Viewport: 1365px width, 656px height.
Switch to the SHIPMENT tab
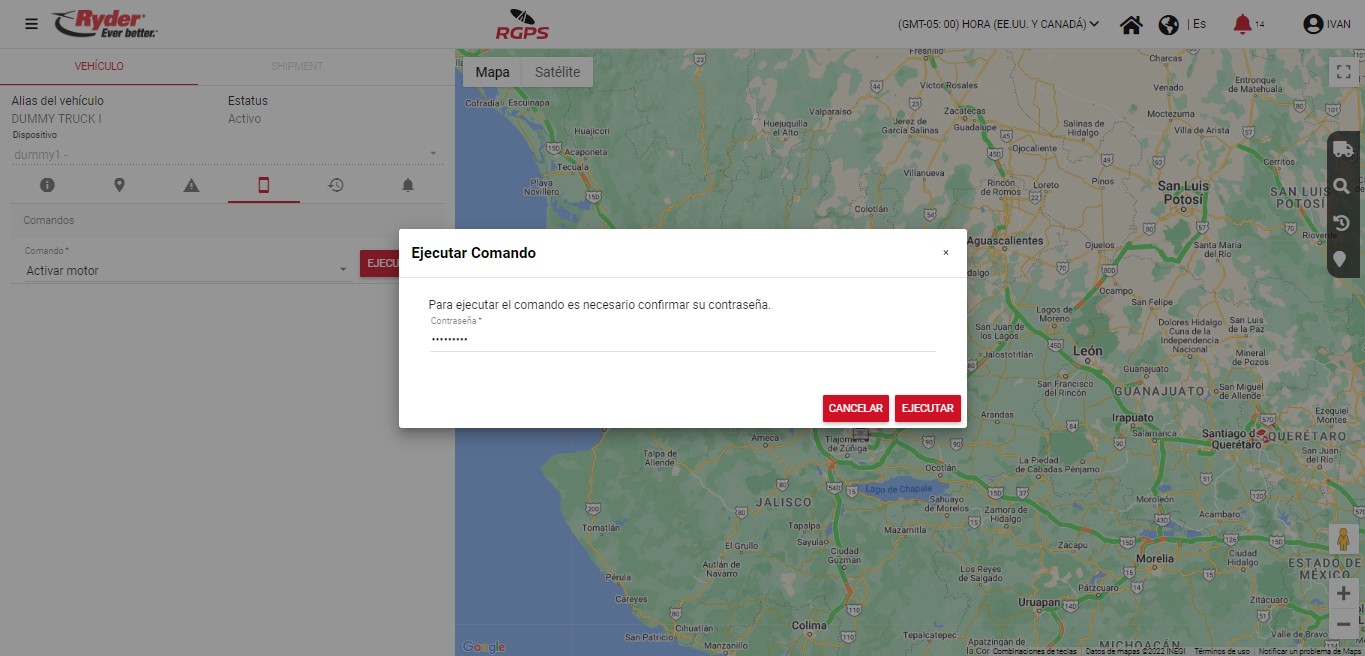296,66
